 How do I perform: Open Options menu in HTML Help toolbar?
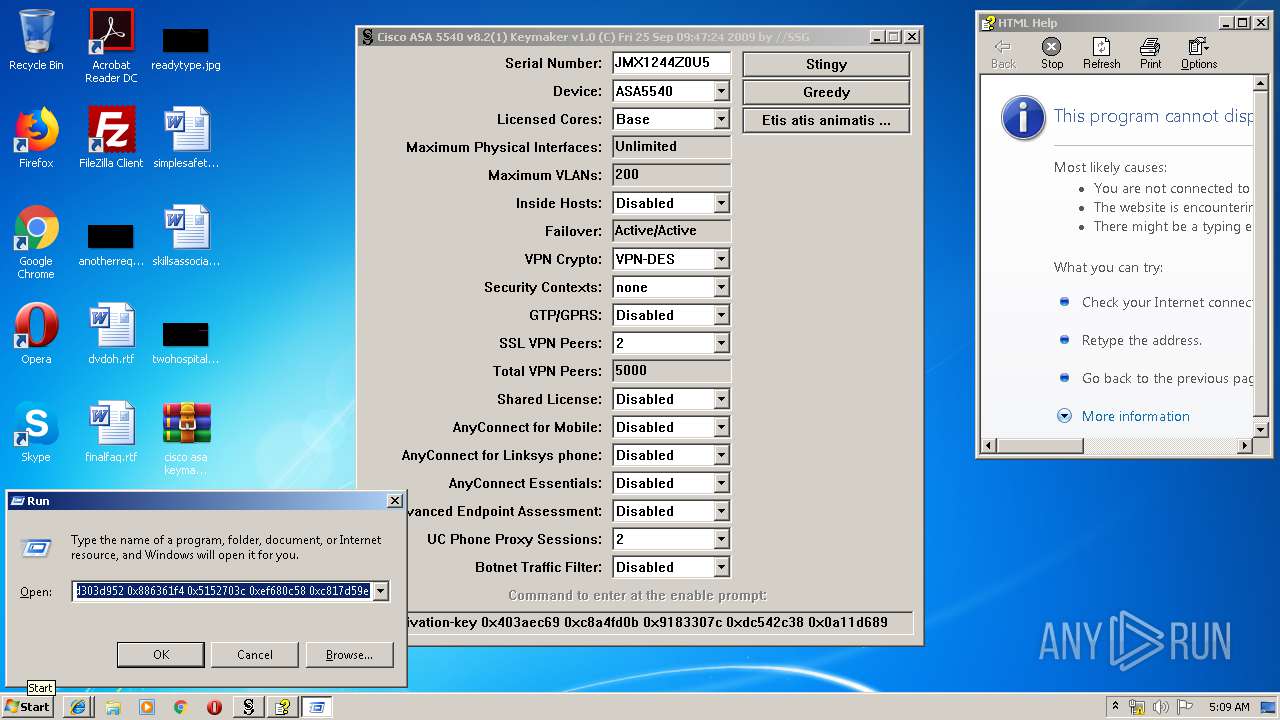(1198, 54)
